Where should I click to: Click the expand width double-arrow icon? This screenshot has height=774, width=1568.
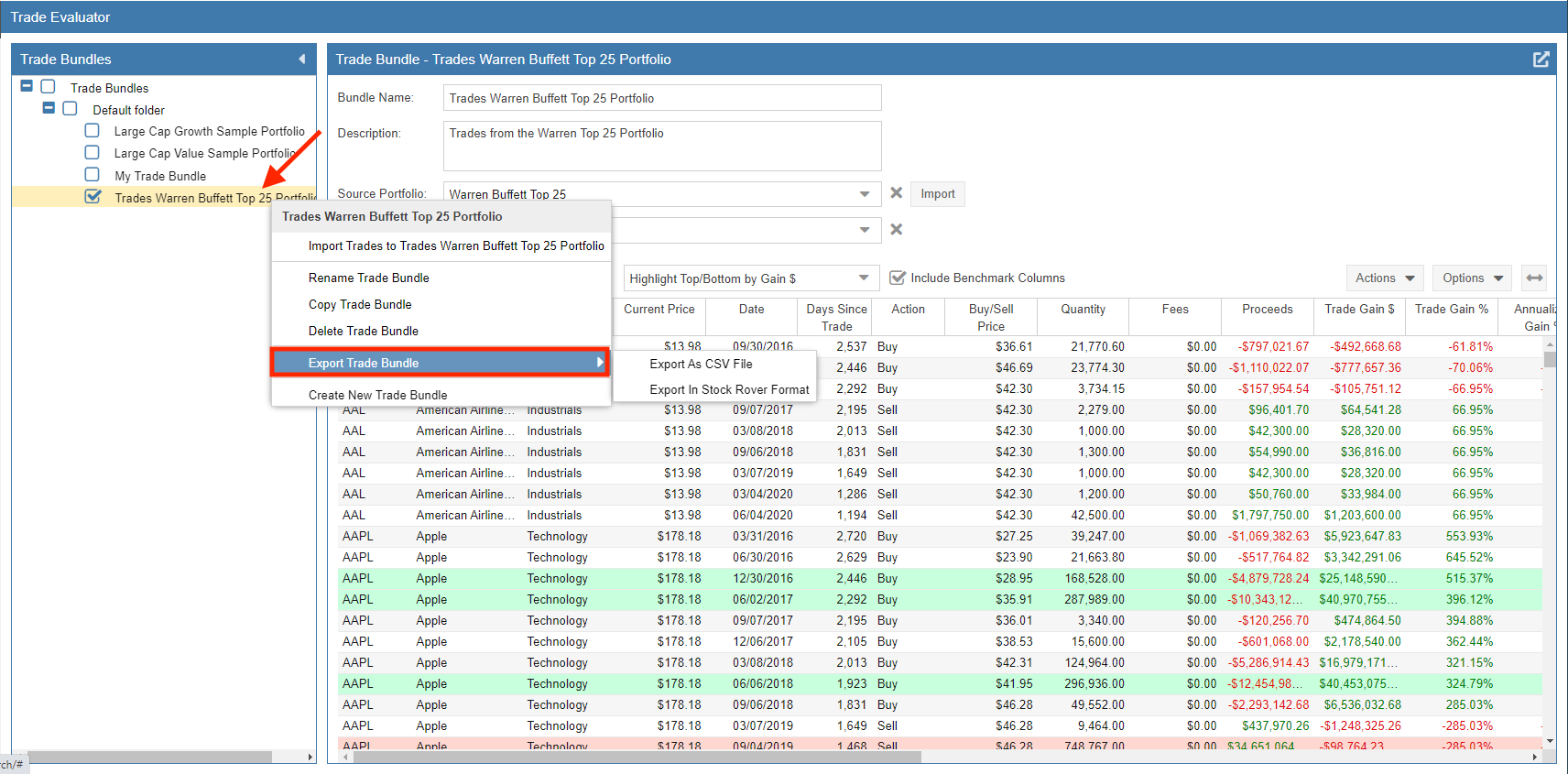pos(1535,278)
